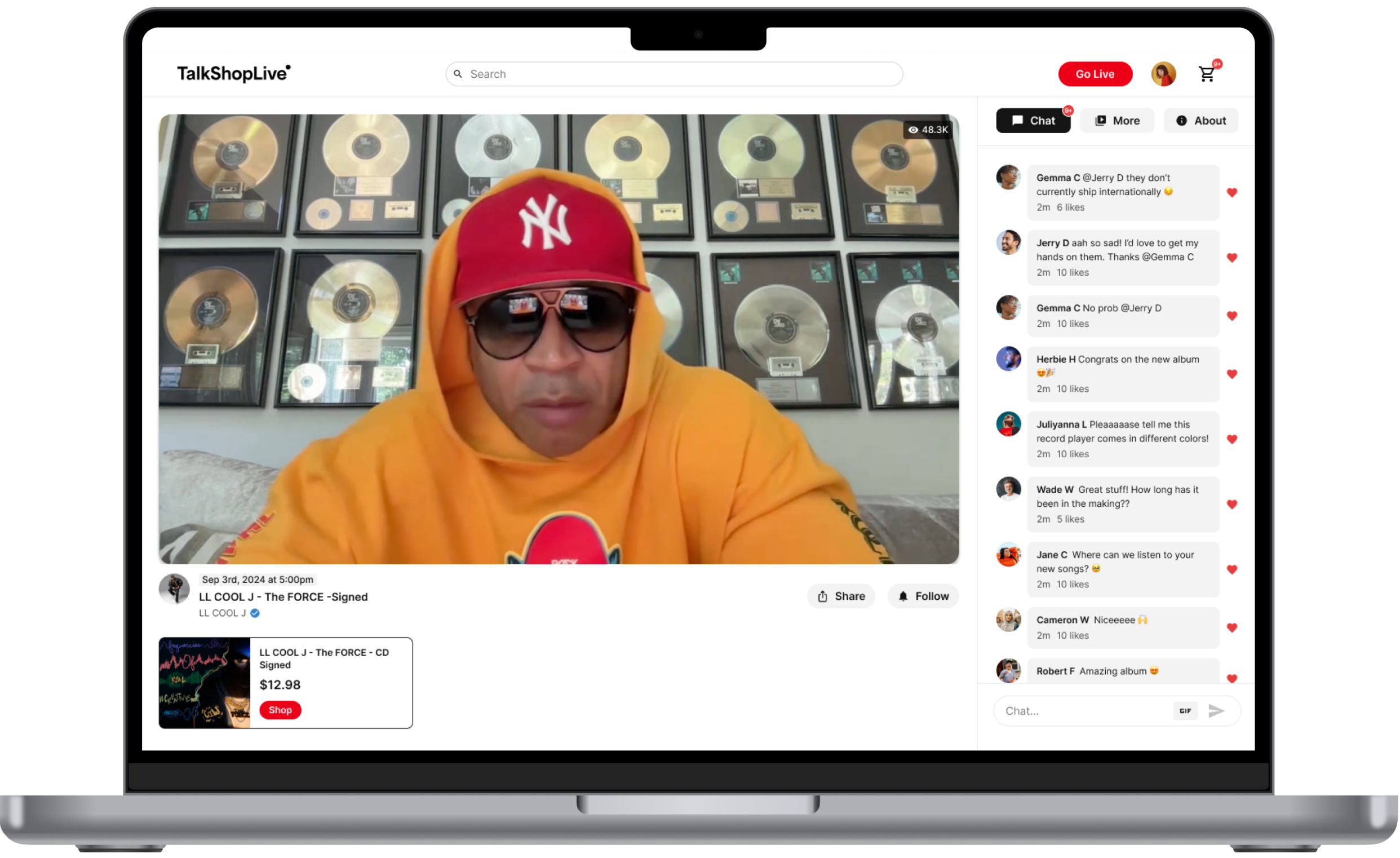This screenshot has height=858, width=1400.
Task: Open the LL COOL J channel name link
Action: pos(222,614)
